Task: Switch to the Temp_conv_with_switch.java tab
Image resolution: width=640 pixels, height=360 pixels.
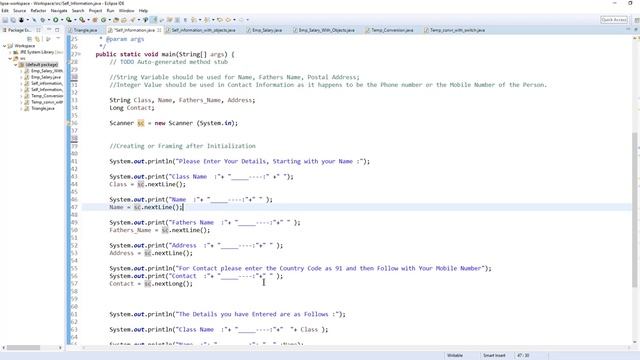Action: [x=457, y=30]
